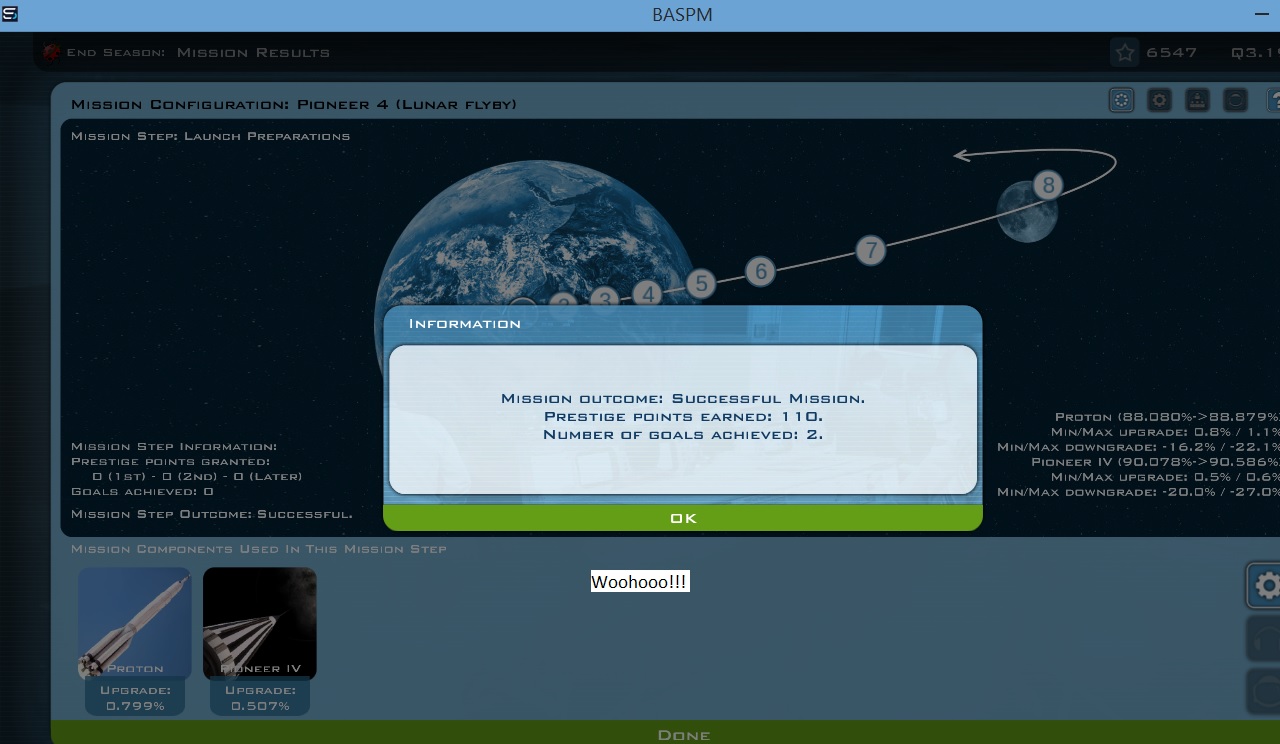
Task: Click the 'Goals achieved: 0' line
Action: (142, 491)
